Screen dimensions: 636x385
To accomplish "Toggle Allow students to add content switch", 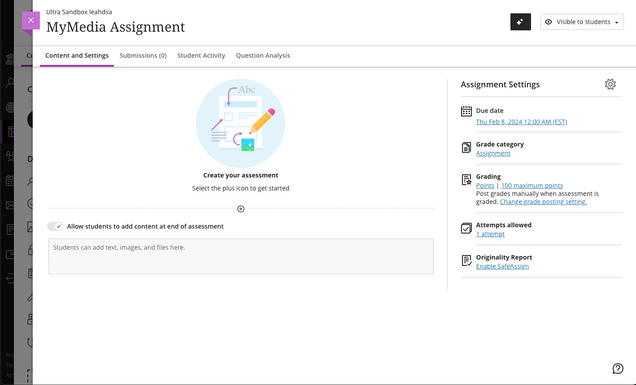I will click(x=55, y=226).
